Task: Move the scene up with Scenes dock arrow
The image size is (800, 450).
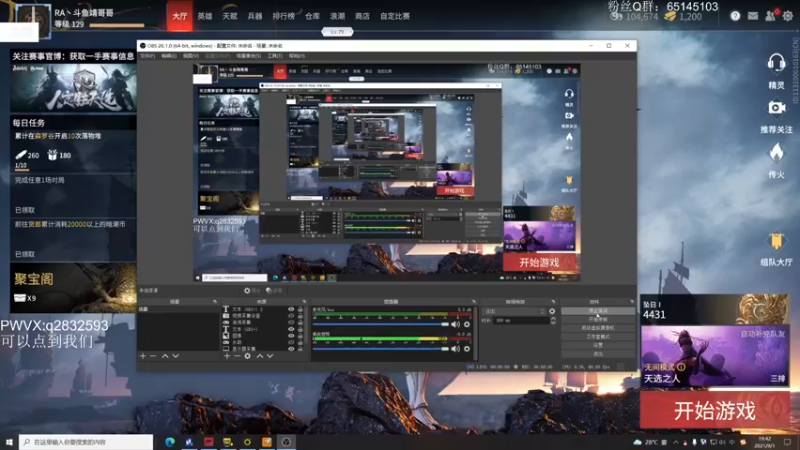Action: (x=165, y=356)
